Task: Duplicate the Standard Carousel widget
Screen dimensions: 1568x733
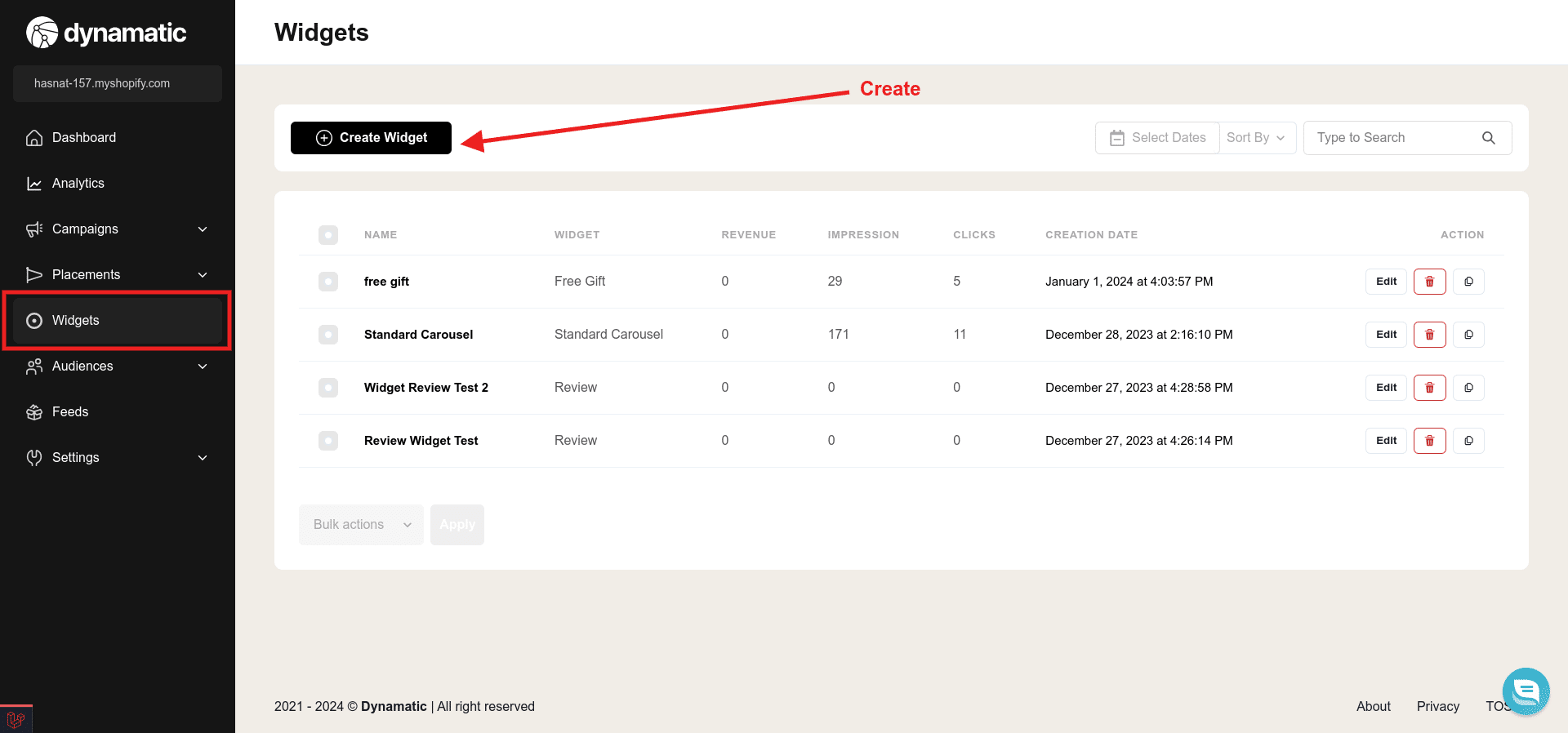Action: (x=1468, y=335)
